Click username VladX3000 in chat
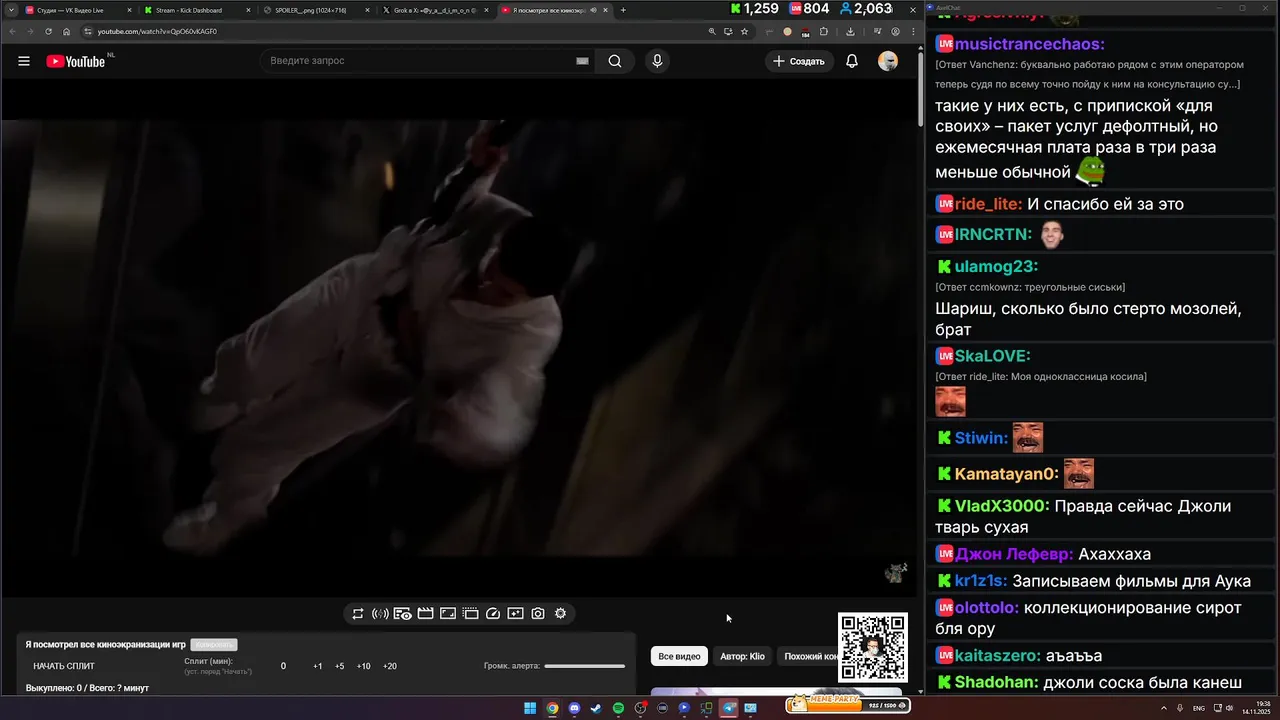The width and height of the screenshot is (1280, 720). (x=1002, y=506)
